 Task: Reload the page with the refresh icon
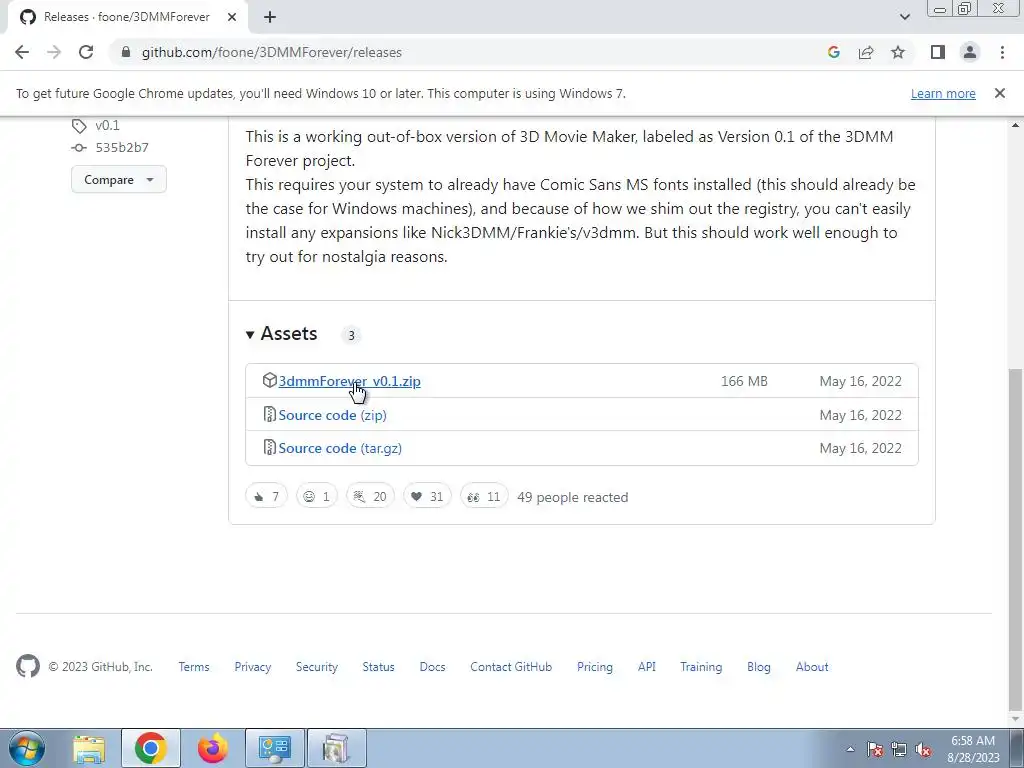pos(86,52)
